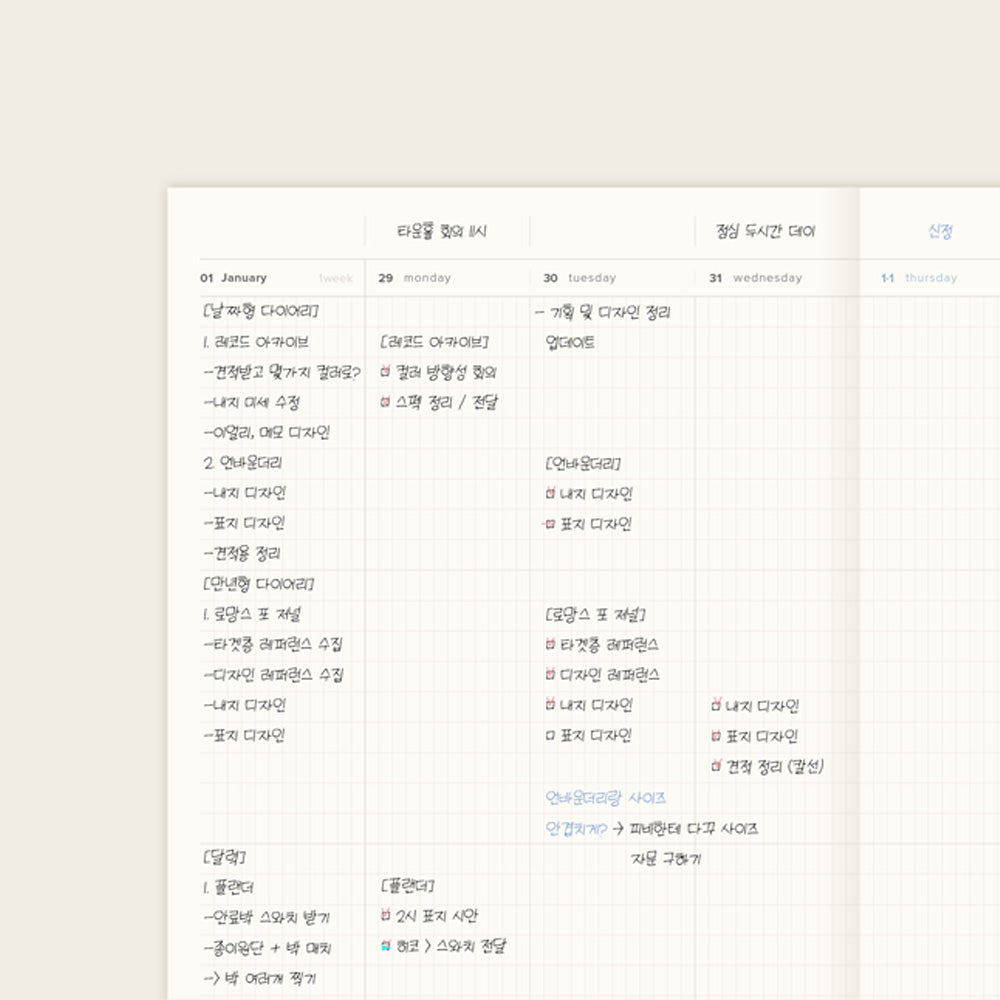Select the 29 monday column header
Image resolution: width=1000 pixels, height=1000 pixels.
tap(414, 278)
